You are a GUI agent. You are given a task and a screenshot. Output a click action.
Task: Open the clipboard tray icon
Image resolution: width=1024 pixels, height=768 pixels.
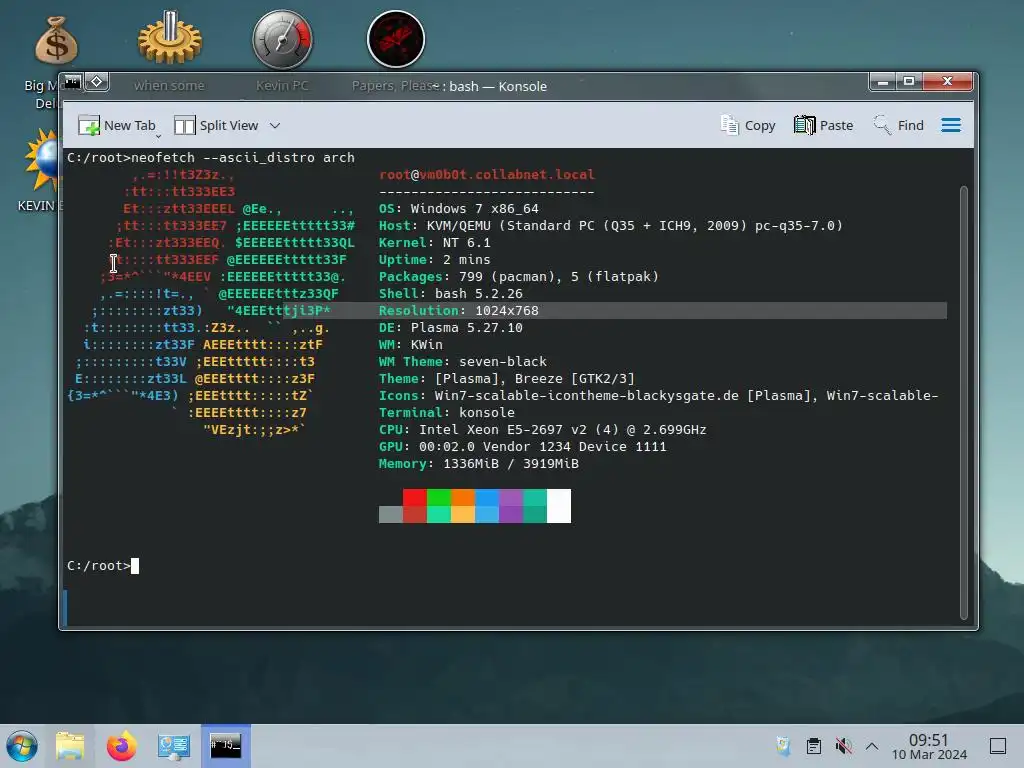click(x=813, y=746)
